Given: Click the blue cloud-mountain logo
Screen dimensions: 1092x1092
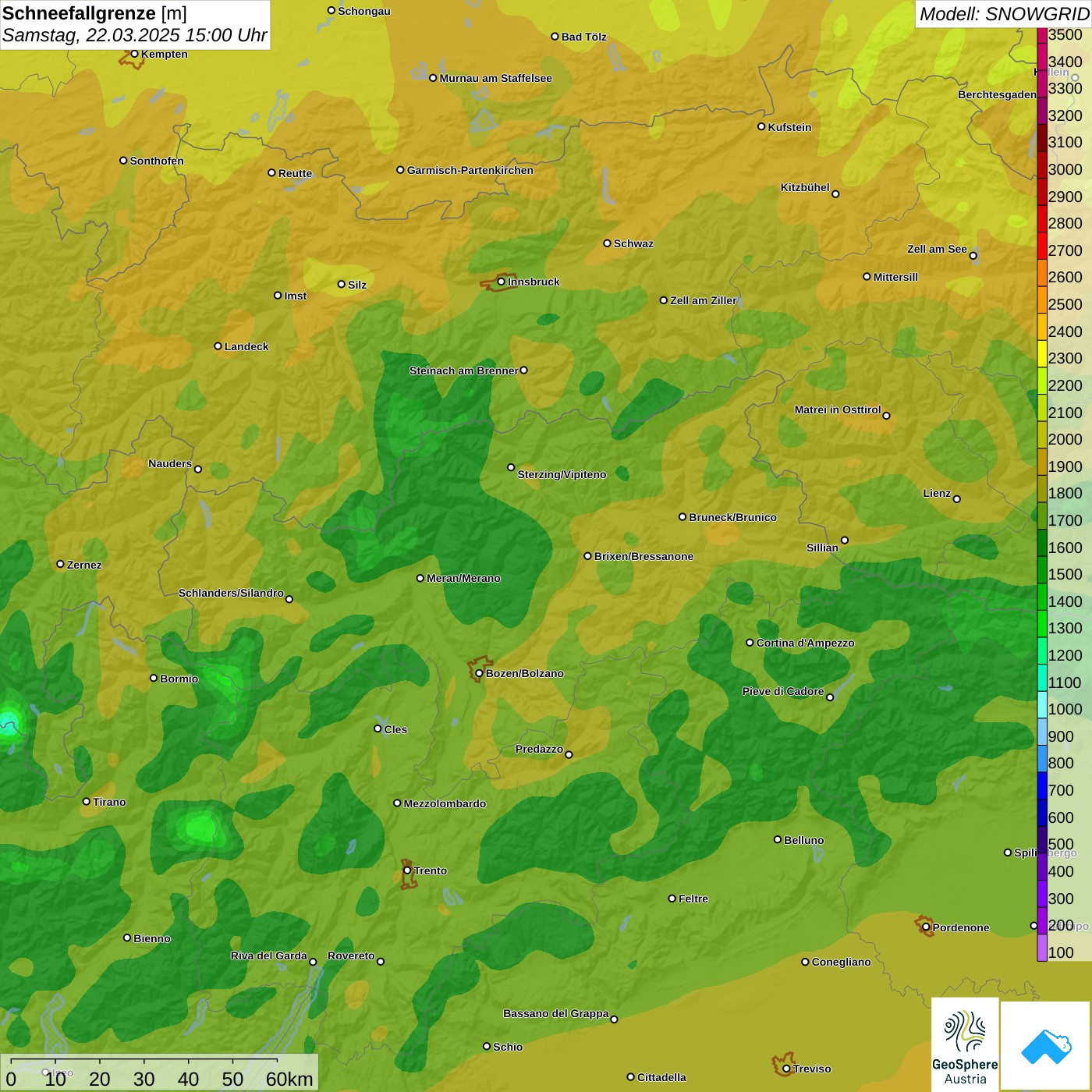Looking at the screenshot, I should point(1046,1046).
